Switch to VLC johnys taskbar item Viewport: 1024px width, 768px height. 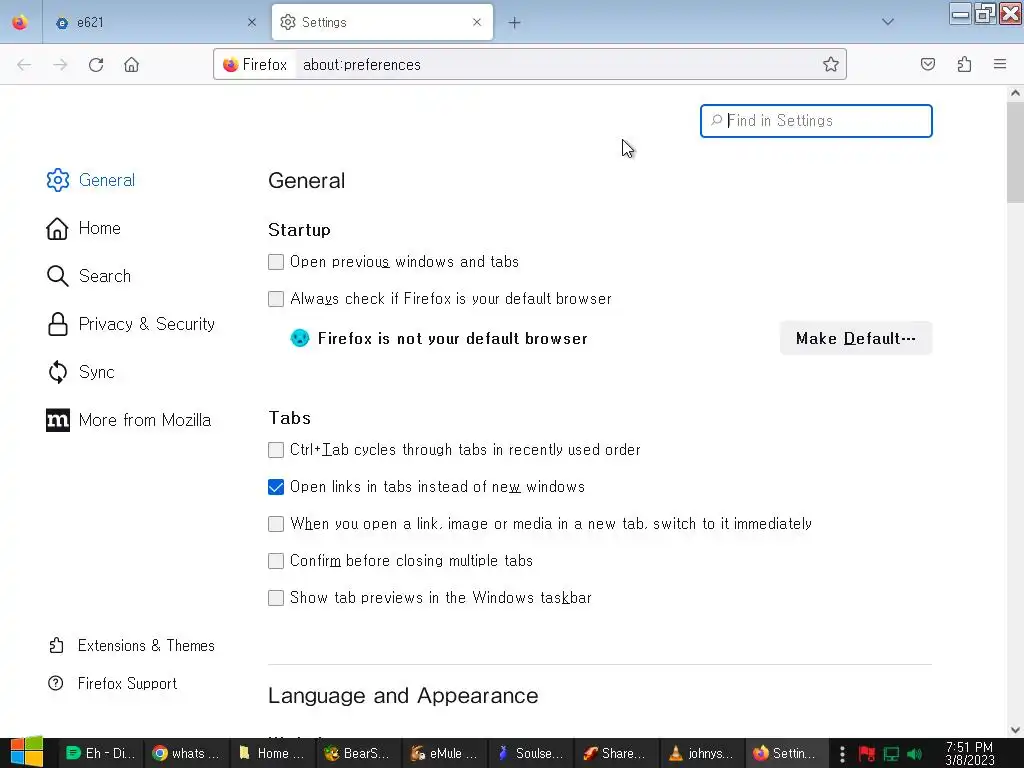(x=702, y=754)
